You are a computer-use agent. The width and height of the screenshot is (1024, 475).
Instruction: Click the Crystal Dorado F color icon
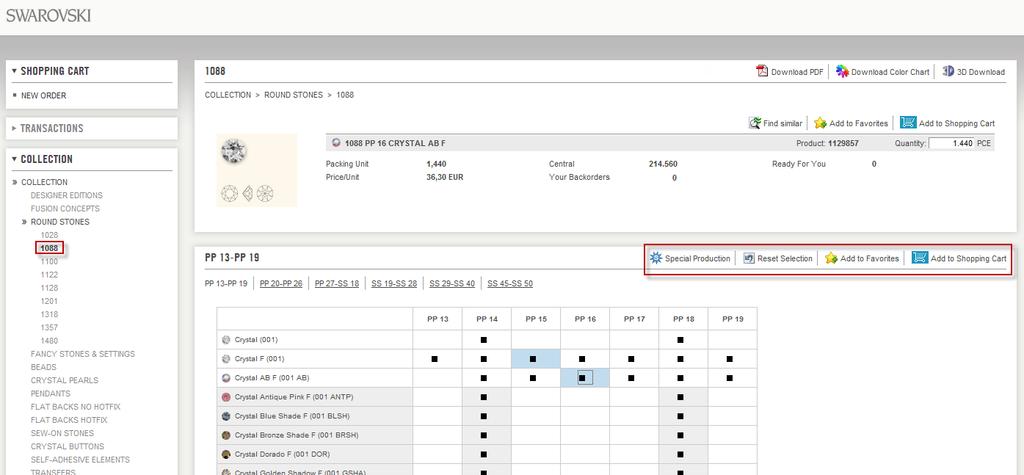(226, 453)
